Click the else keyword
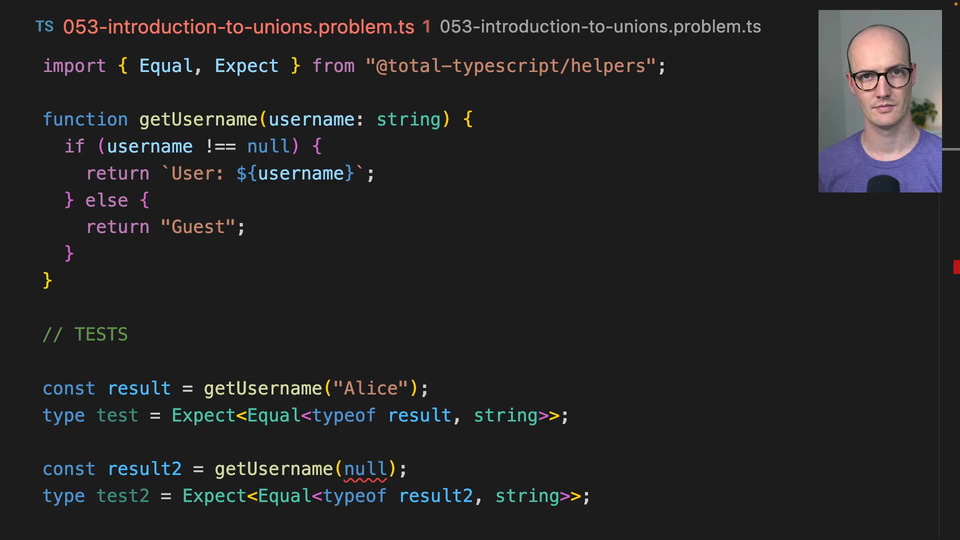Screen dimensions: 960x540 106,200
